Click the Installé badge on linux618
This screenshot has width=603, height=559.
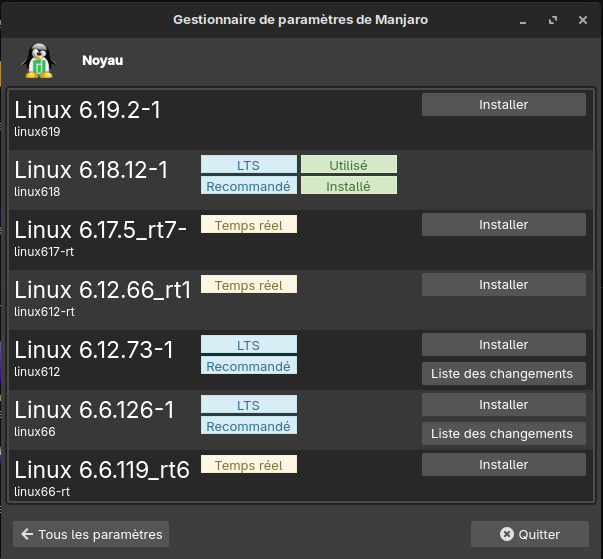pyautogui.click(x=348, y=186)
